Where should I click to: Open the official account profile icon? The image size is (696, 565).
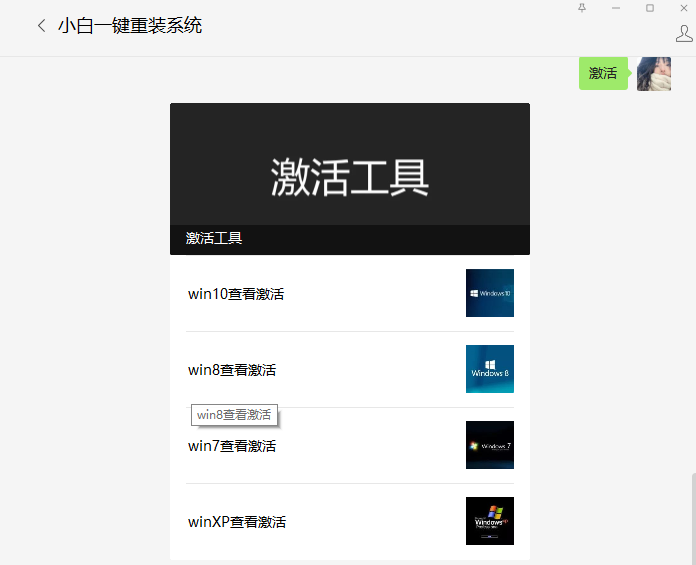point(684,34)
